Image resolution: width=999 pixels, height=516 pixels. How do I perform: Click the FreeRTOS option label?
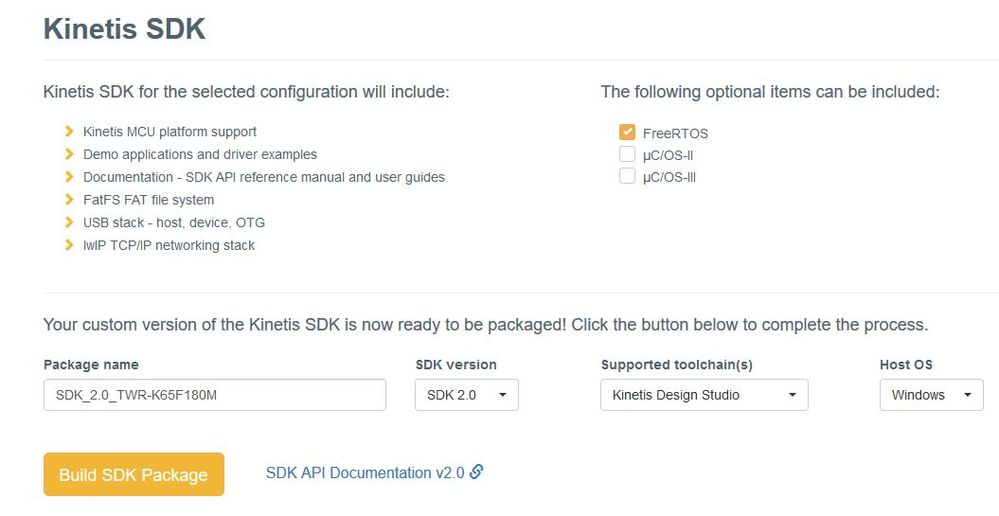coord(675,133)
